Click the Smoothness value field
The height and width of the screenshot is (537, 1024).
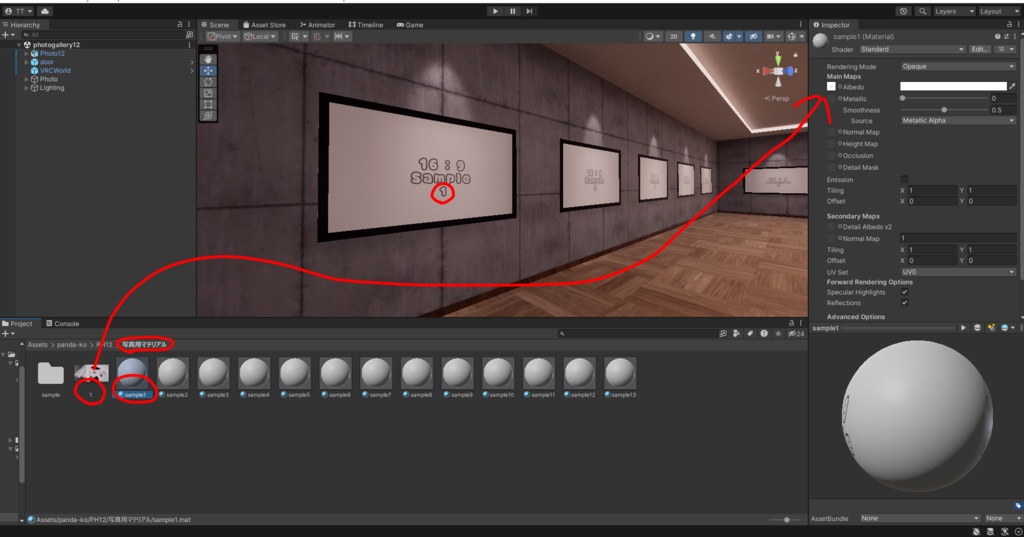(x=1003, y=110)
